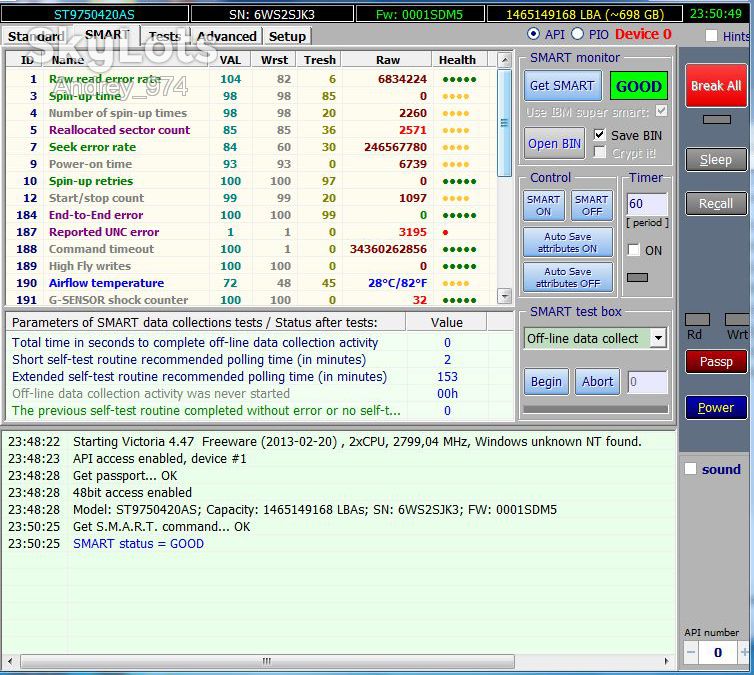
Task: Switch to the Standard tab
Action: 36,37
